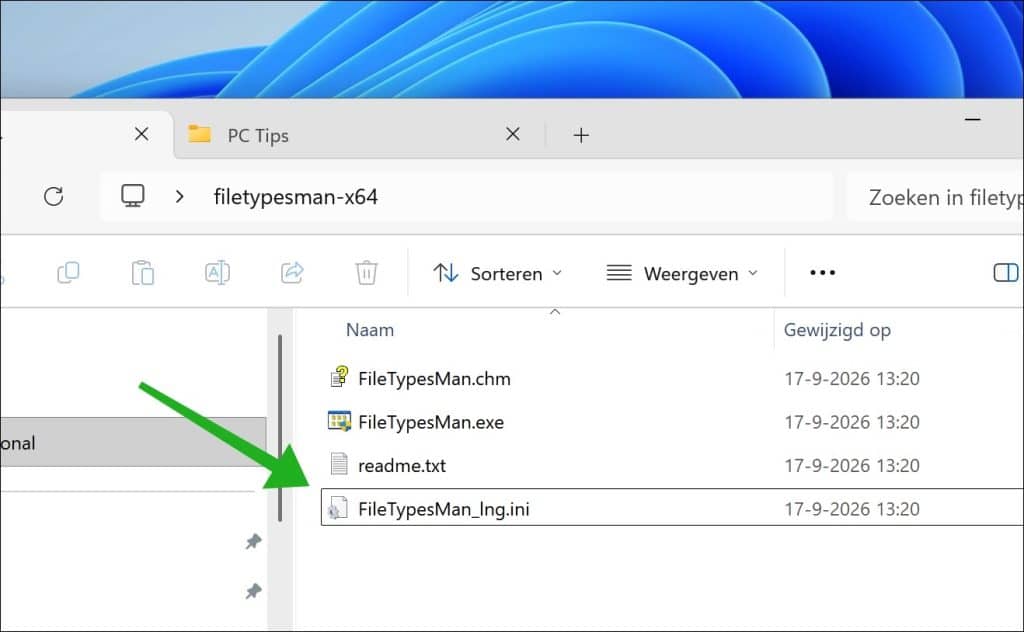Viewport: 1024px width, 632px height.
Task: Click the text document icon of readme.txt
Action: [339, 464]
